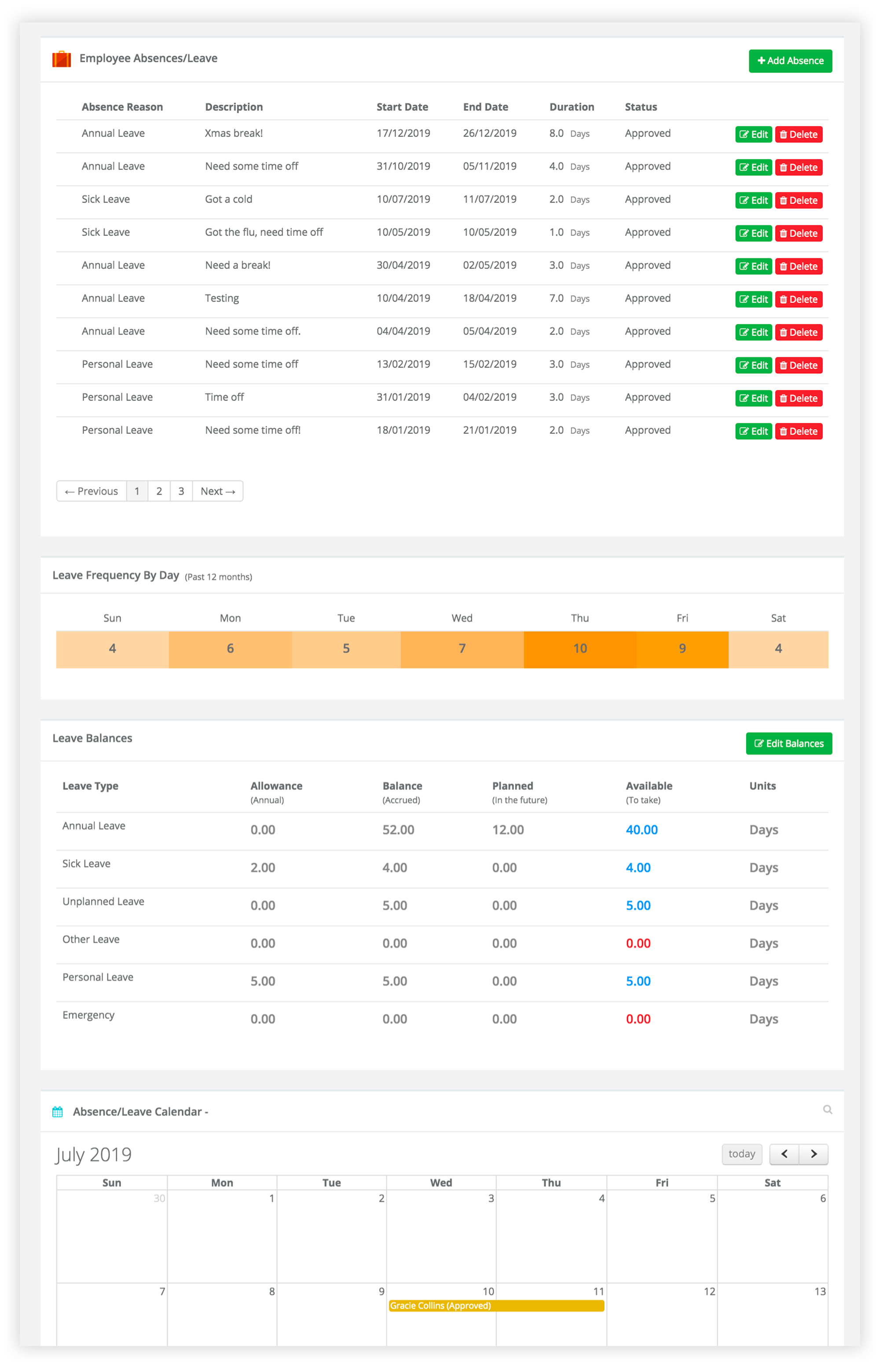Open Edit Balances for leave types
The height and width of the screenshot is (1372, 880).
pyautogui.click(x=788, y=744)
